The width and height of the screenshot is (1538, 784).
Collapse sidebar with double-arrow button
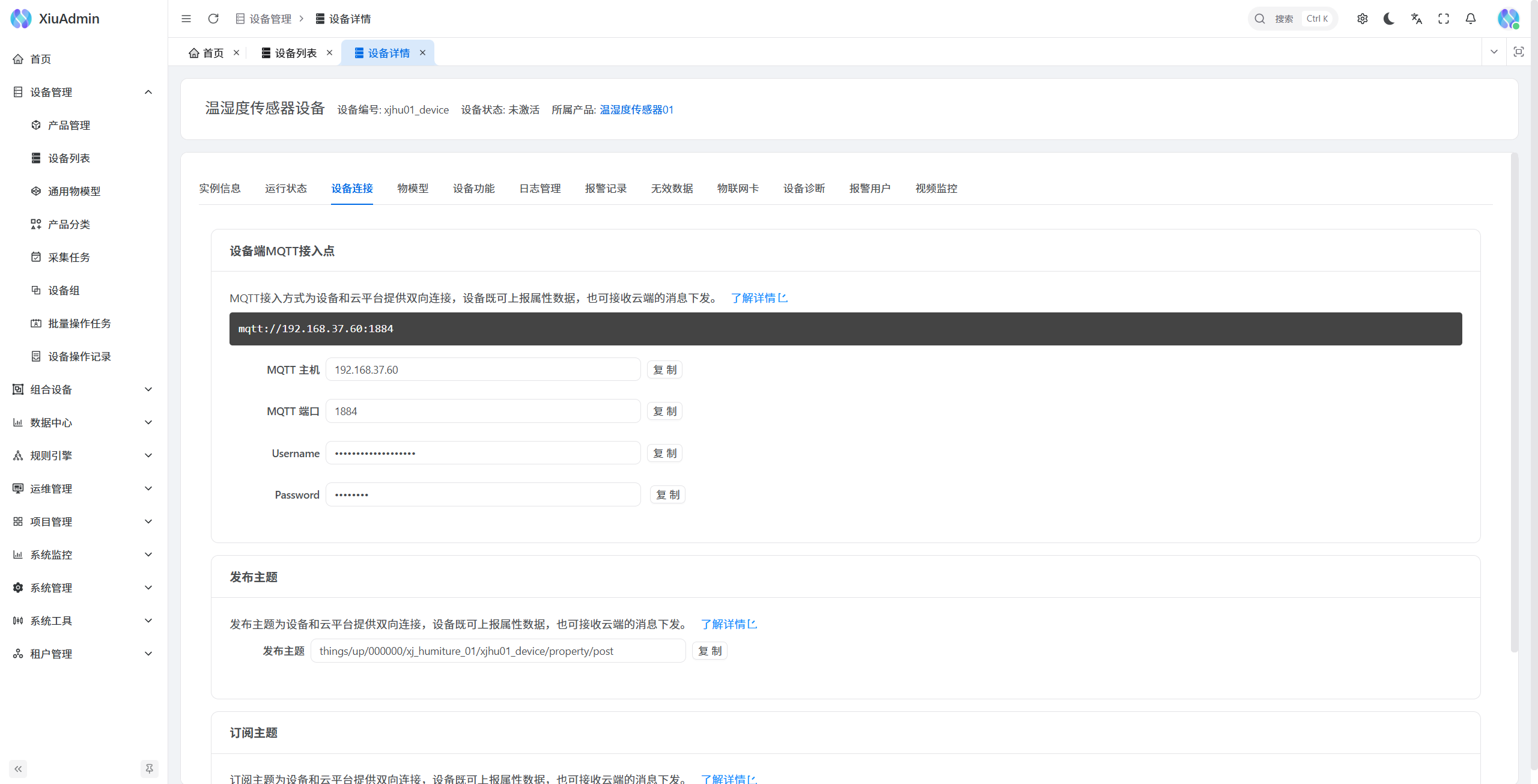(18, 768)
